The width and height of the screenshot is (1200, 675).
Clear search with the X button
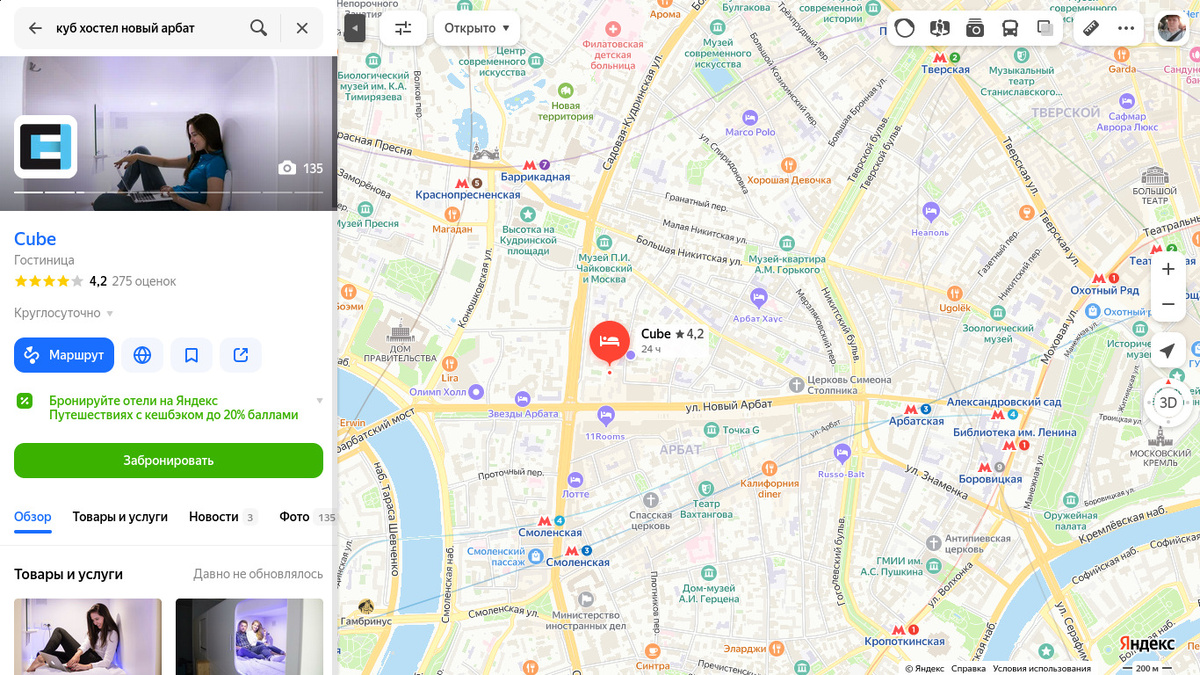pos(302,28)
